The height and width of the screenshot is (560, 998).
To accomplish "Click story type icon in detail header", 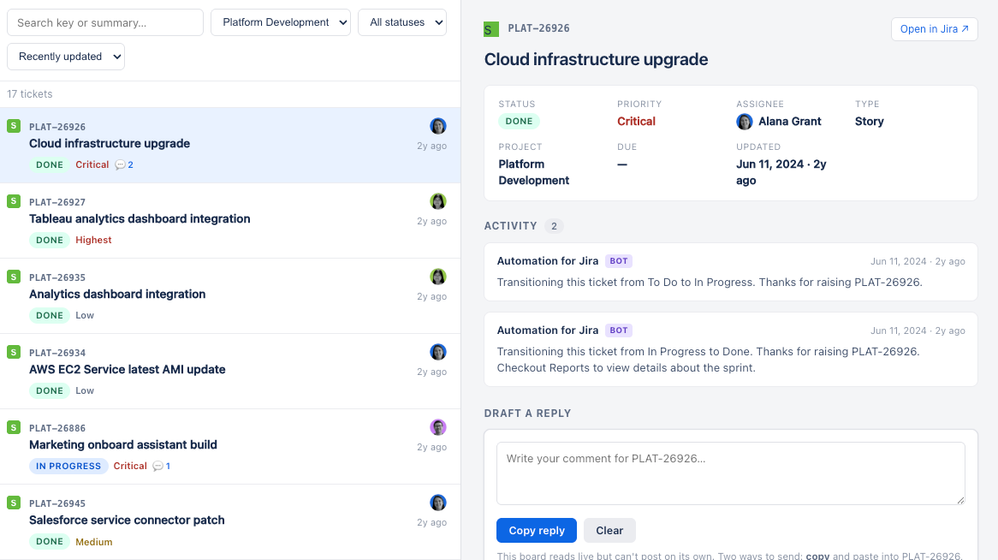I will (491, 29).
